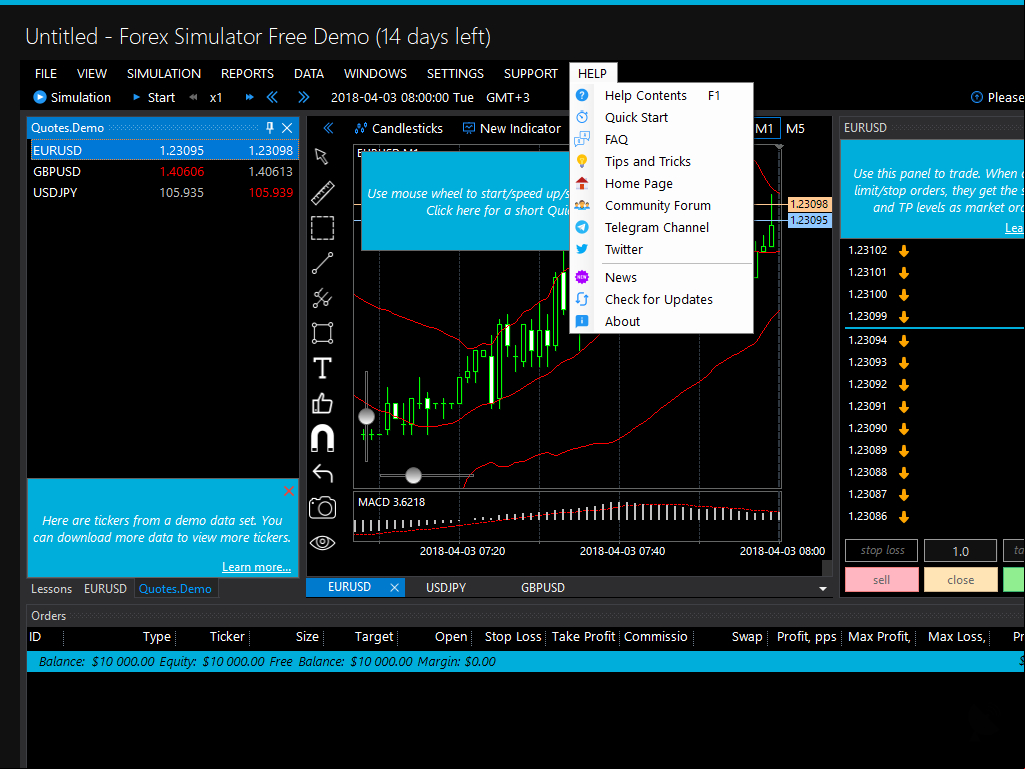Close the EURUSD chart tab
The height and width of the screenshot is (769, 1025).
tap(394, 587)
